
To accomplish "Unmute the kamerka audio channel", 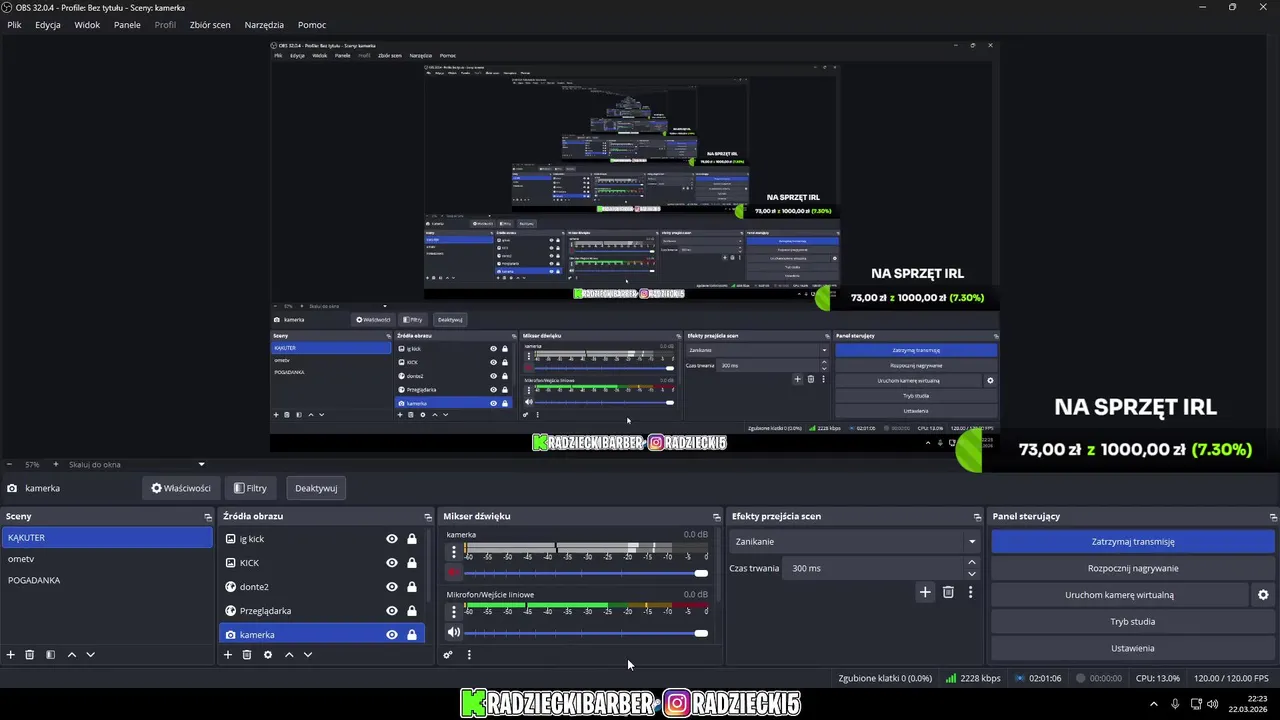I will tap(454, 573).
